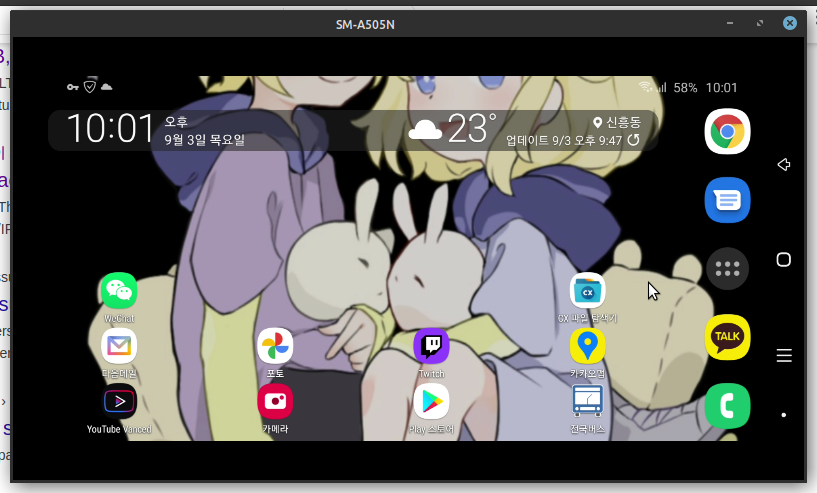
Task: Click the 23° temperature reading
Action: tap(472, 128)
